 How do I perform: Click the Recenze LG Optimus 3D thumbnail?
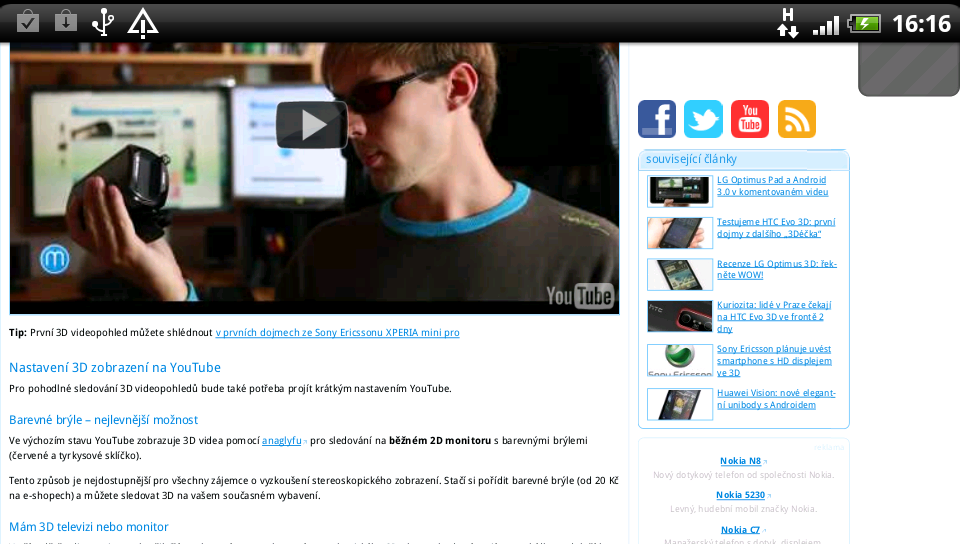pyautogui.click(x=679, y=274)
